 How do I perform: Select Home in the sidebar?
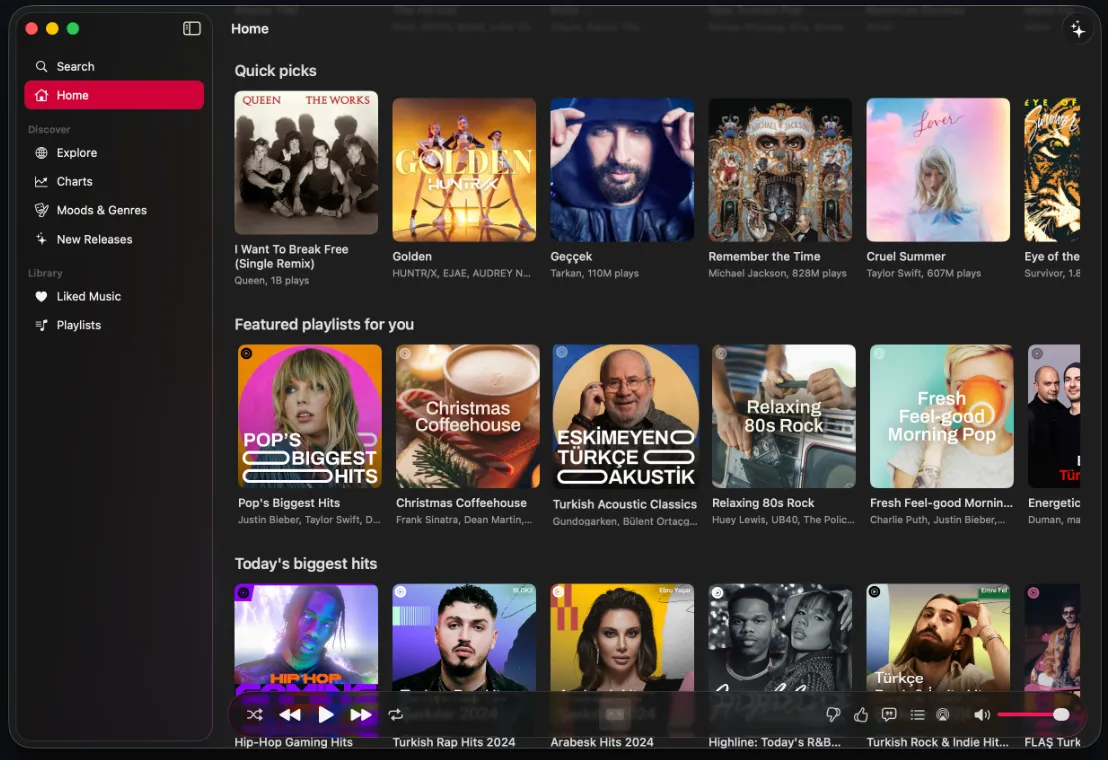point(114,95)
